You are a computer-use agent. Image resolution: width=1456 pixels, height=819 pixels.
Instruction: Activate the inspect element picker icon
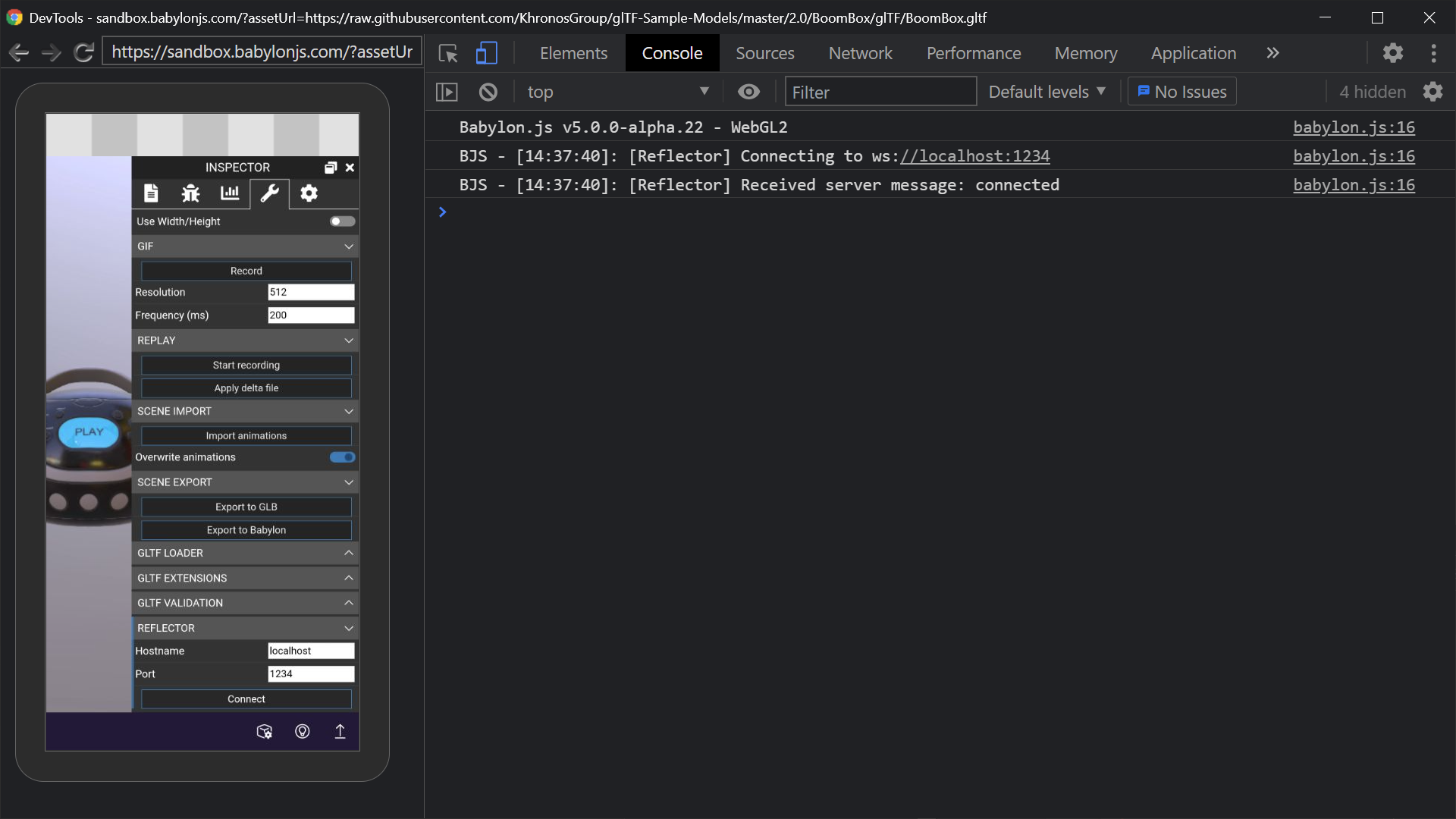[448, 53]
